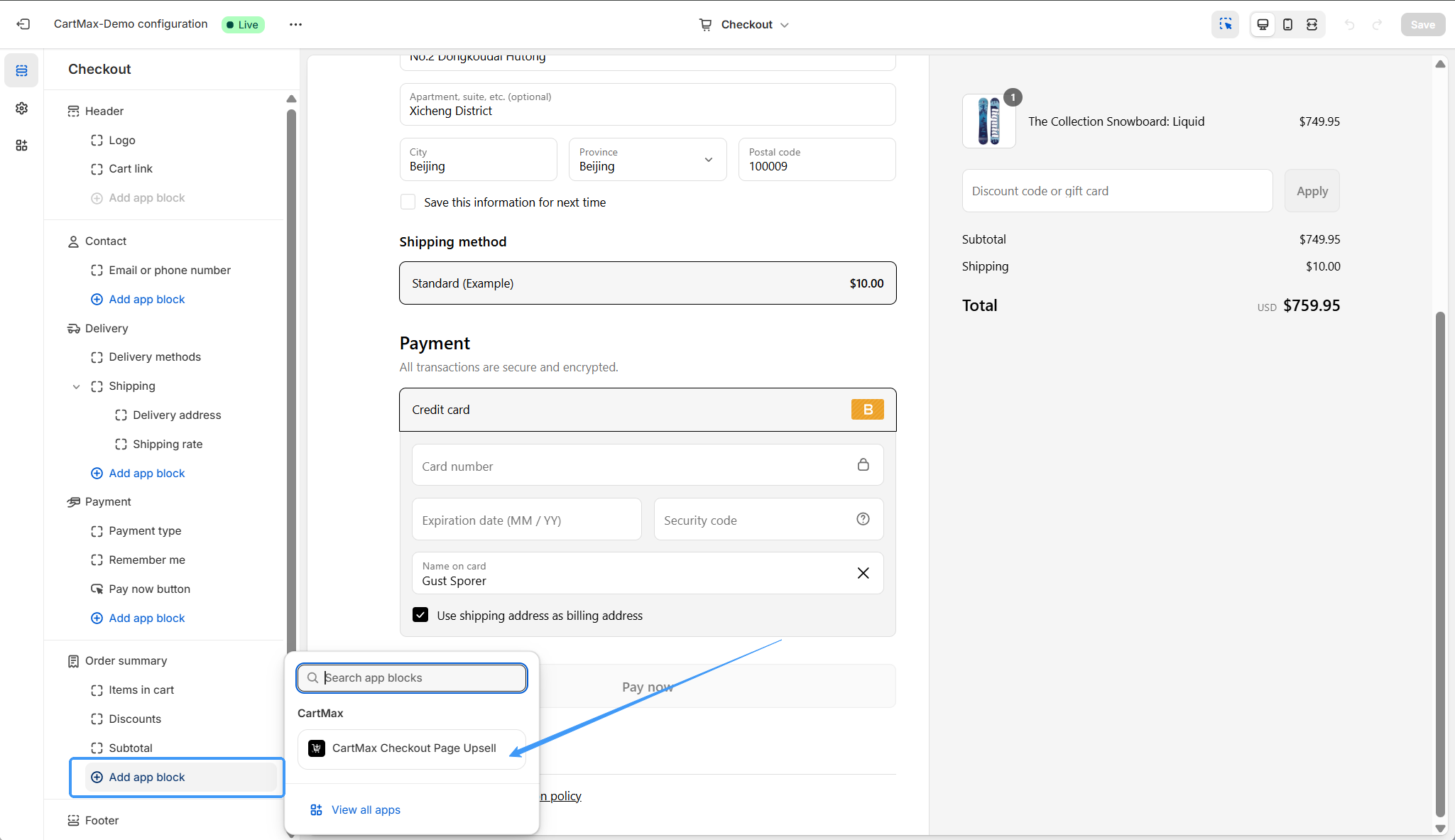Click the exit editor back icon

[x=23, y=24]
